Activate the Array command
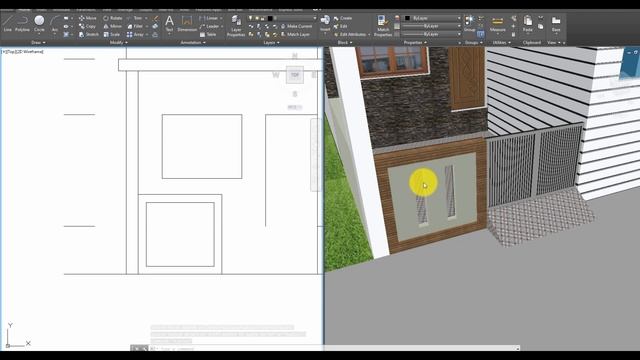The width and height of the screenshot is (640, 360). 135,34
